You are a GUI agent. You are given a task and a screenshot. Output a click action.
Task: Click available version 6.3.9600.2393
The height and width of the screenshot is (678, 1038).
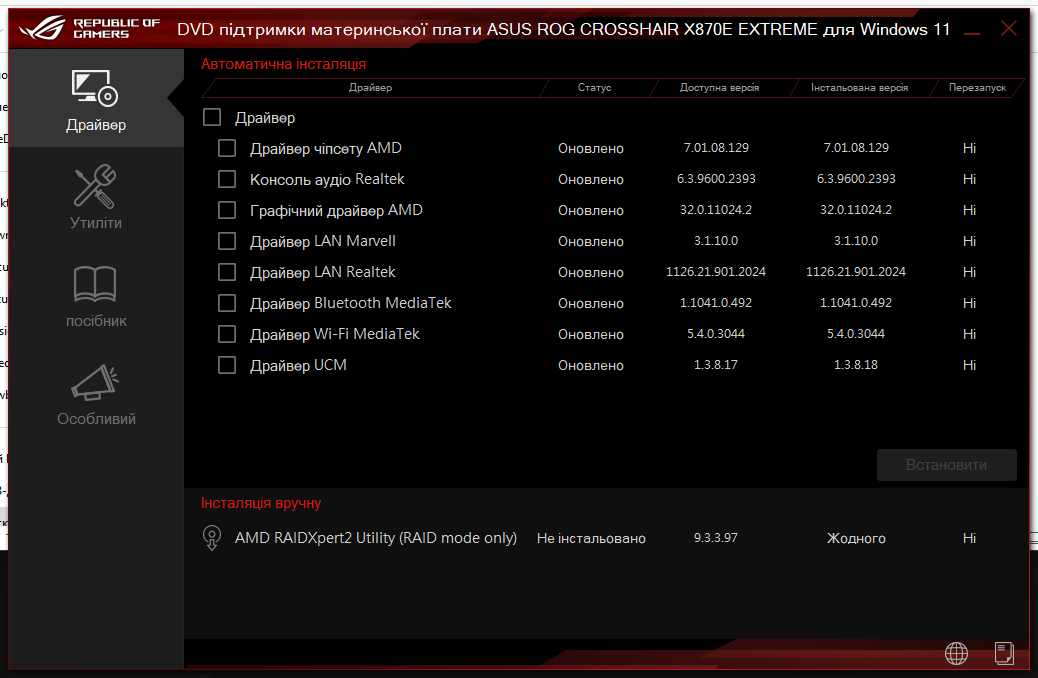coord(716,179)
